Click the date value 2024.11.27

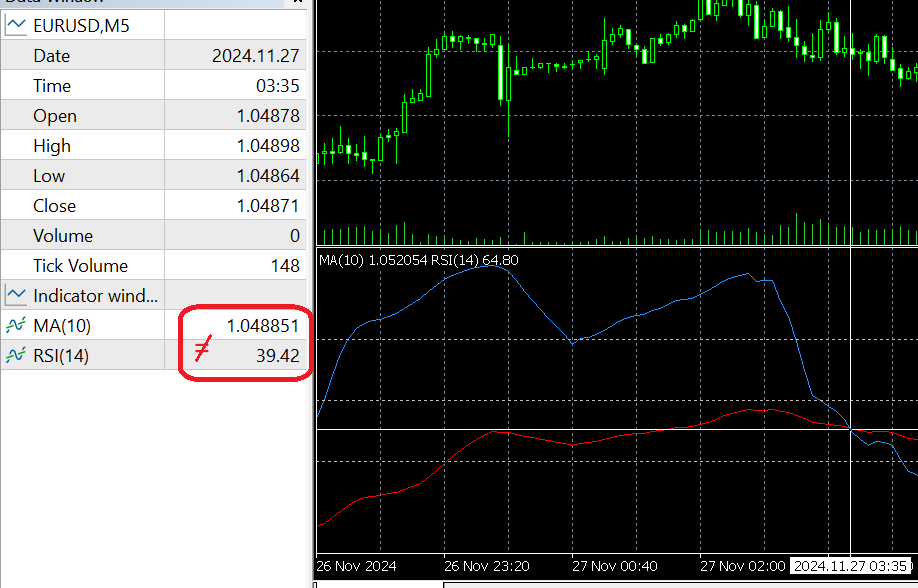point(255,56)
